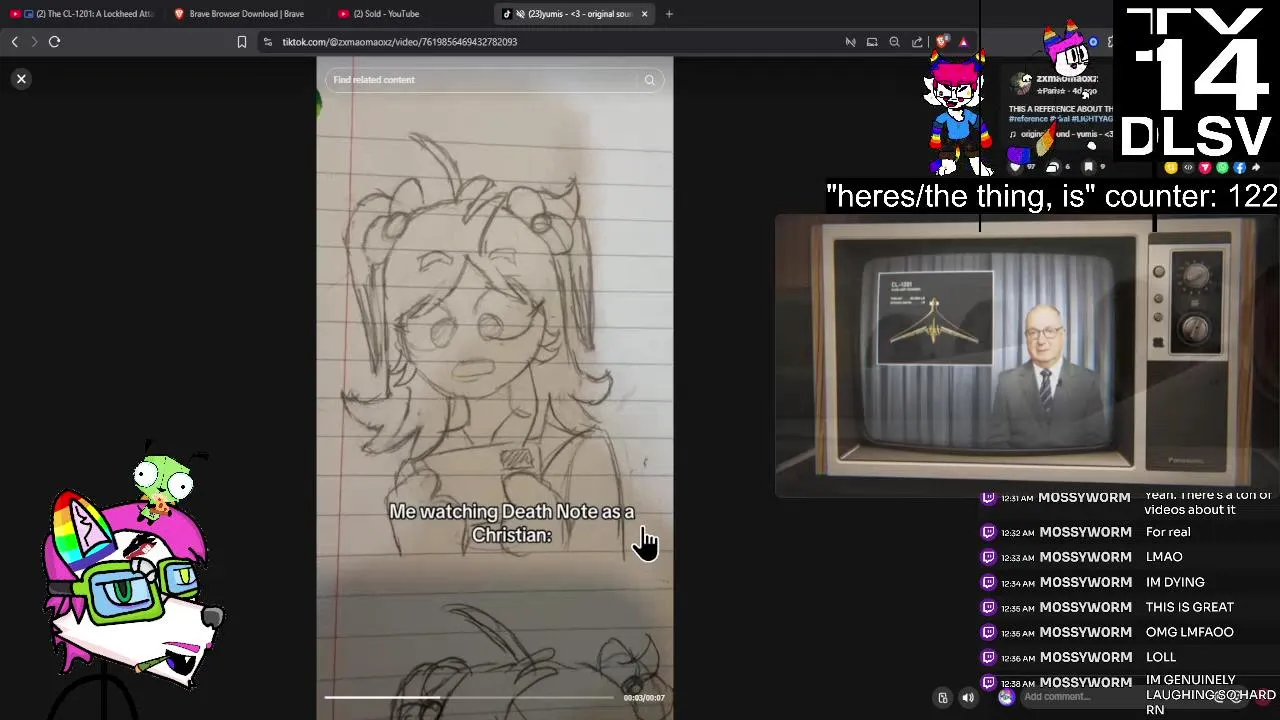Toggle TikTok volume with the speaker button

point(968,698)
